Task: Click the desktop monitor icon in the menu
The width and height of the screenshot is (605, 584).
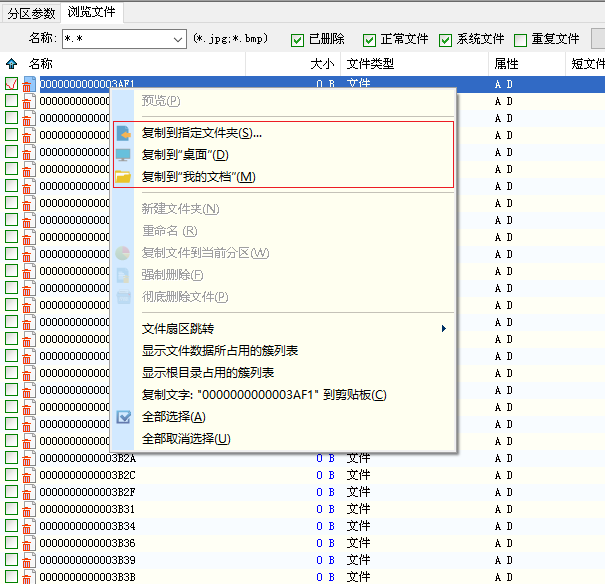Action: coord(123,155)
